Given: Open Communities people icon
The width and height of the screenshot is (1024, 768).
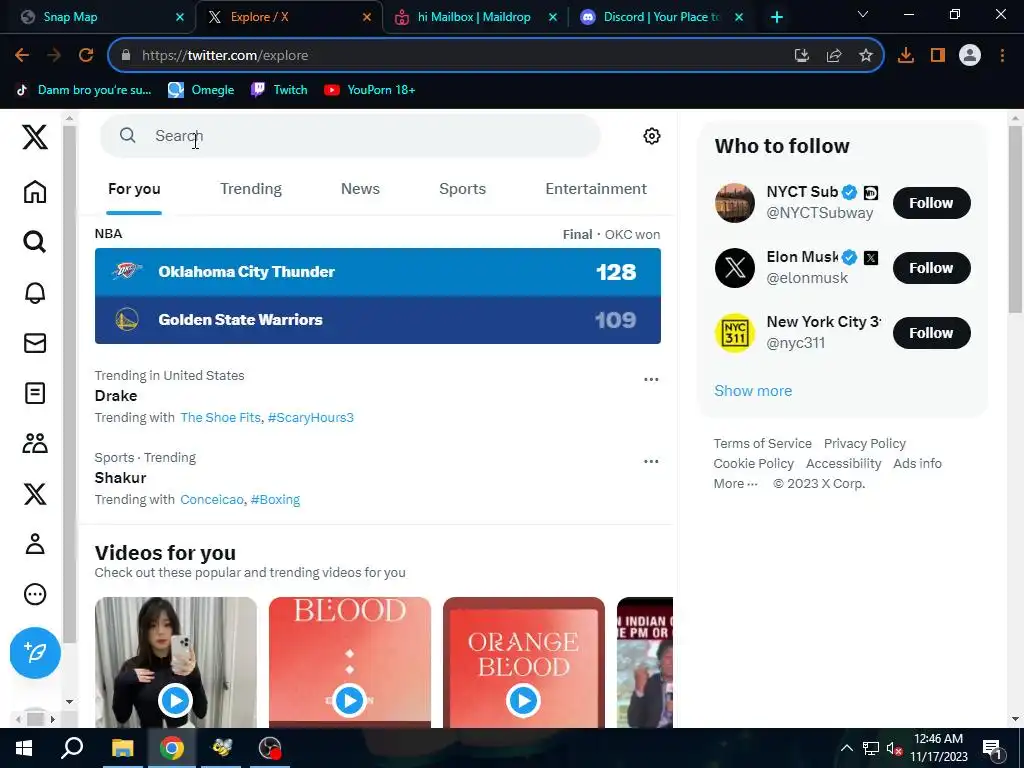Looking at the screenshot, I should [x=35, y=443].
